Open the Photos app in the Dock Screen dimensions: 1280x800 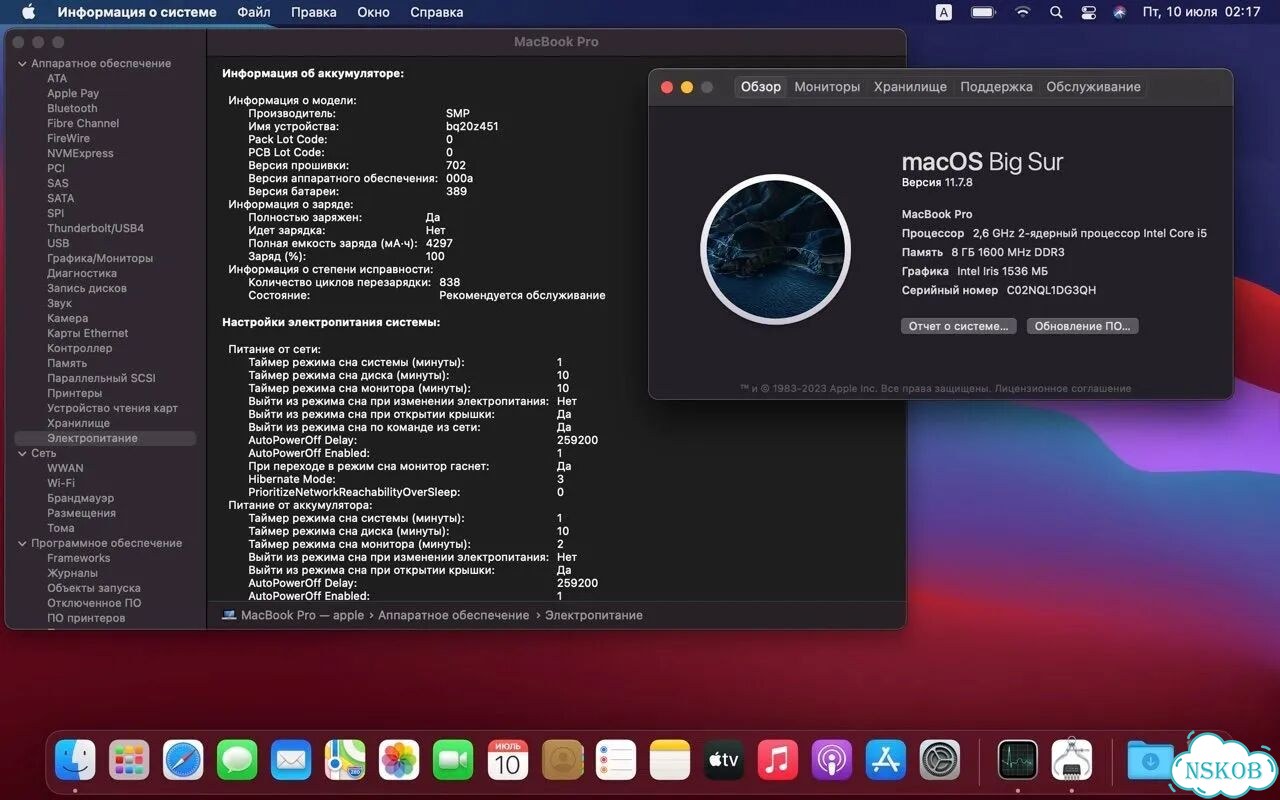pyautogui.click(x=399, y=760)
